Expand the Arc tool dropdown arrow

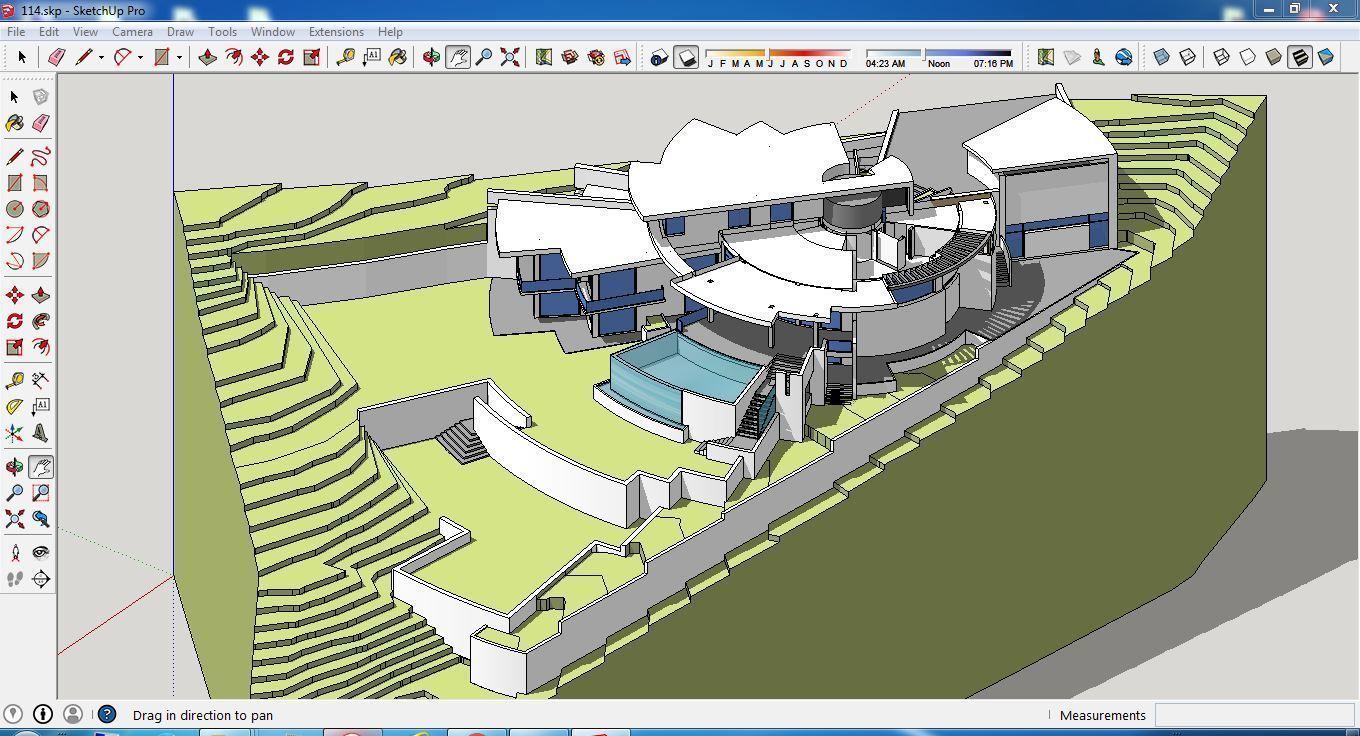(x=140, y=57)
